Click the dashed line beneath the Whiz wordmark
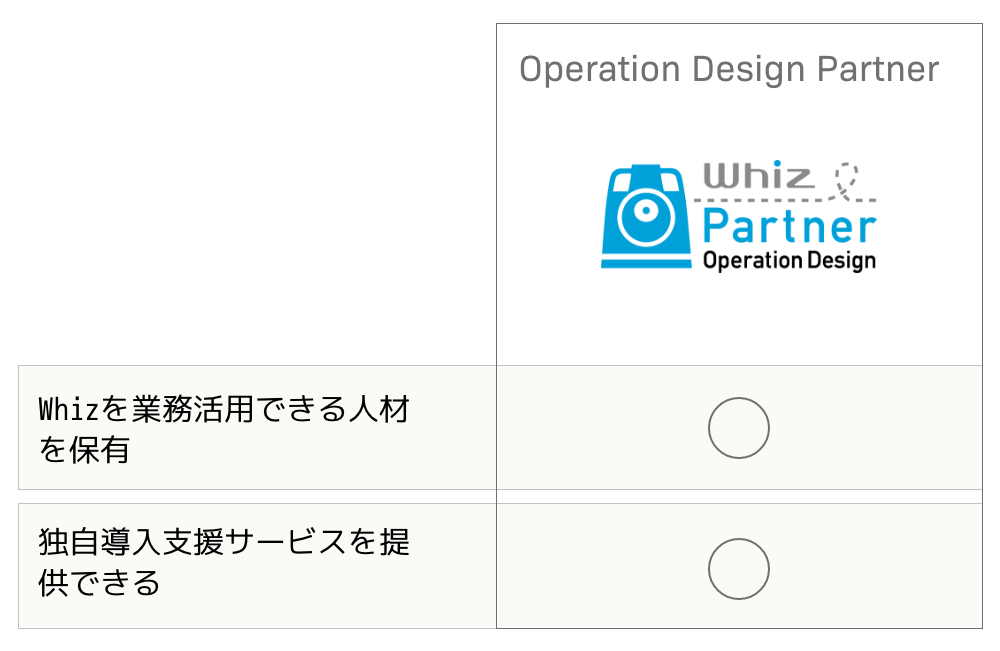Image resolution: width=1000 pixels, height=651 pixels. coord(784,200)
